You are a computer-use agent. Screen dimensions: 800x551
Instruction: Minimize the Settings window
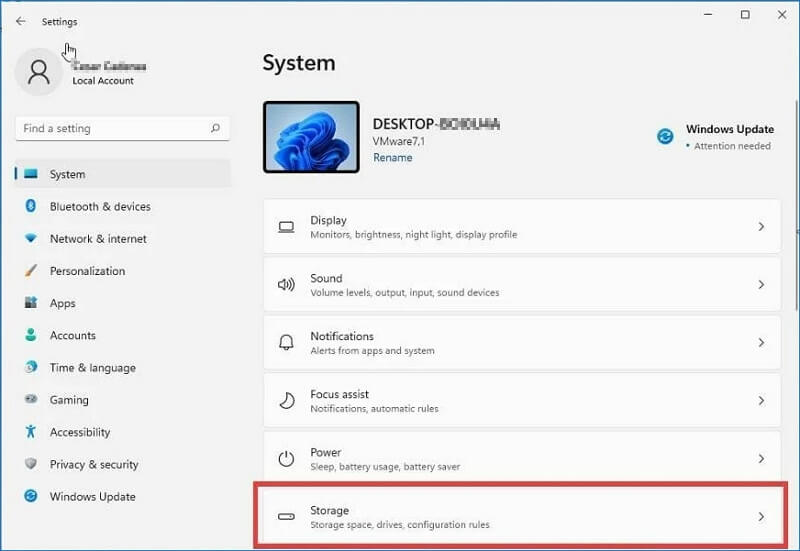pyautogui.click(x=708, y=15)
